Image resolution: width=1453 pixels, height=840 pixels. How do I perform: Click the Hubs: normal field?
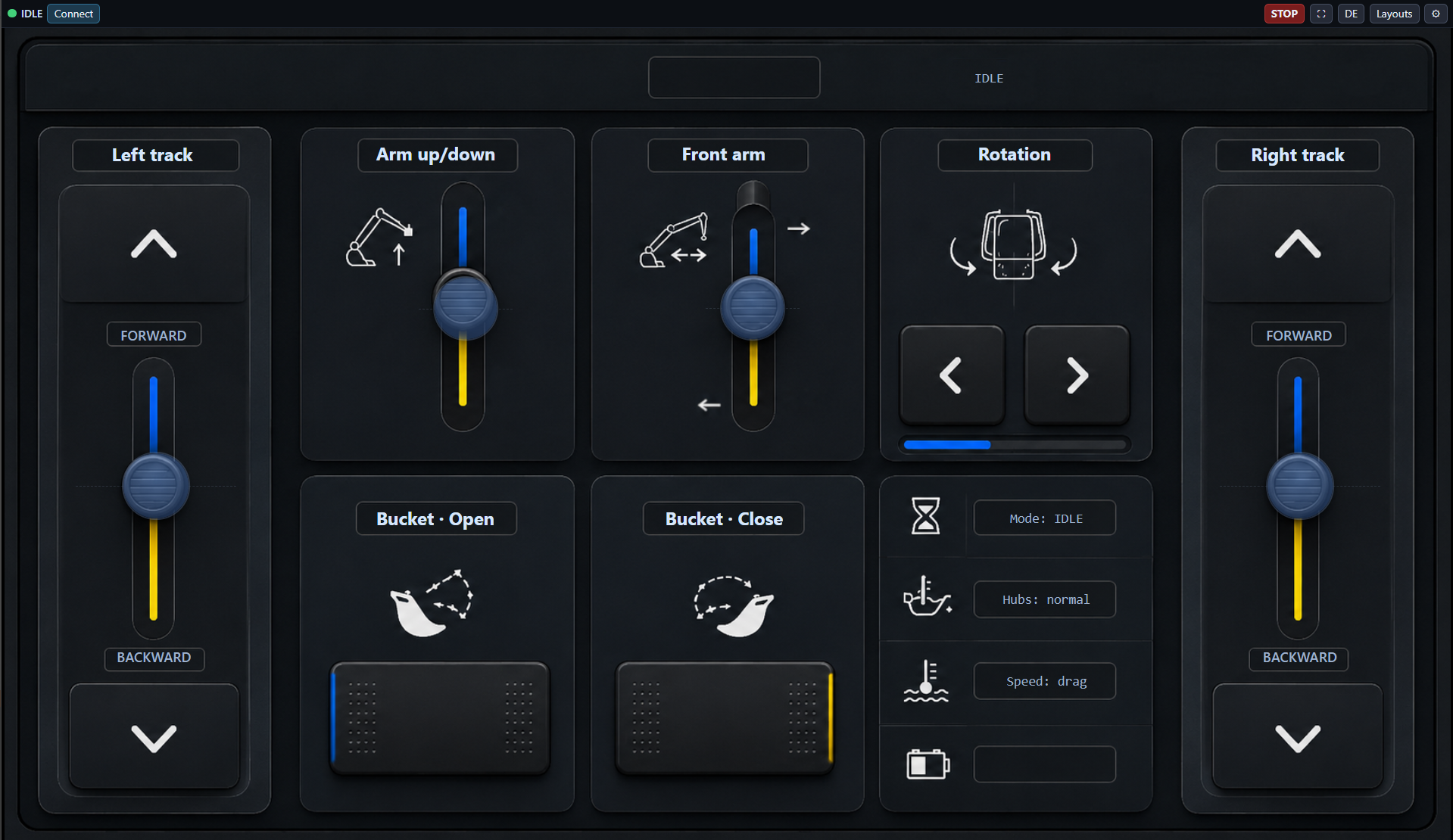coord(1045,599)
